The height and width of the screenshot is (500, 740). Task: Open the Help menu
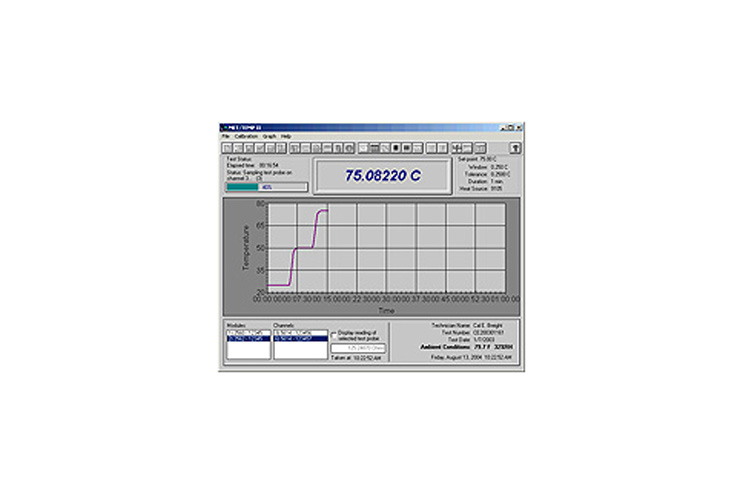tap(286, 136)
